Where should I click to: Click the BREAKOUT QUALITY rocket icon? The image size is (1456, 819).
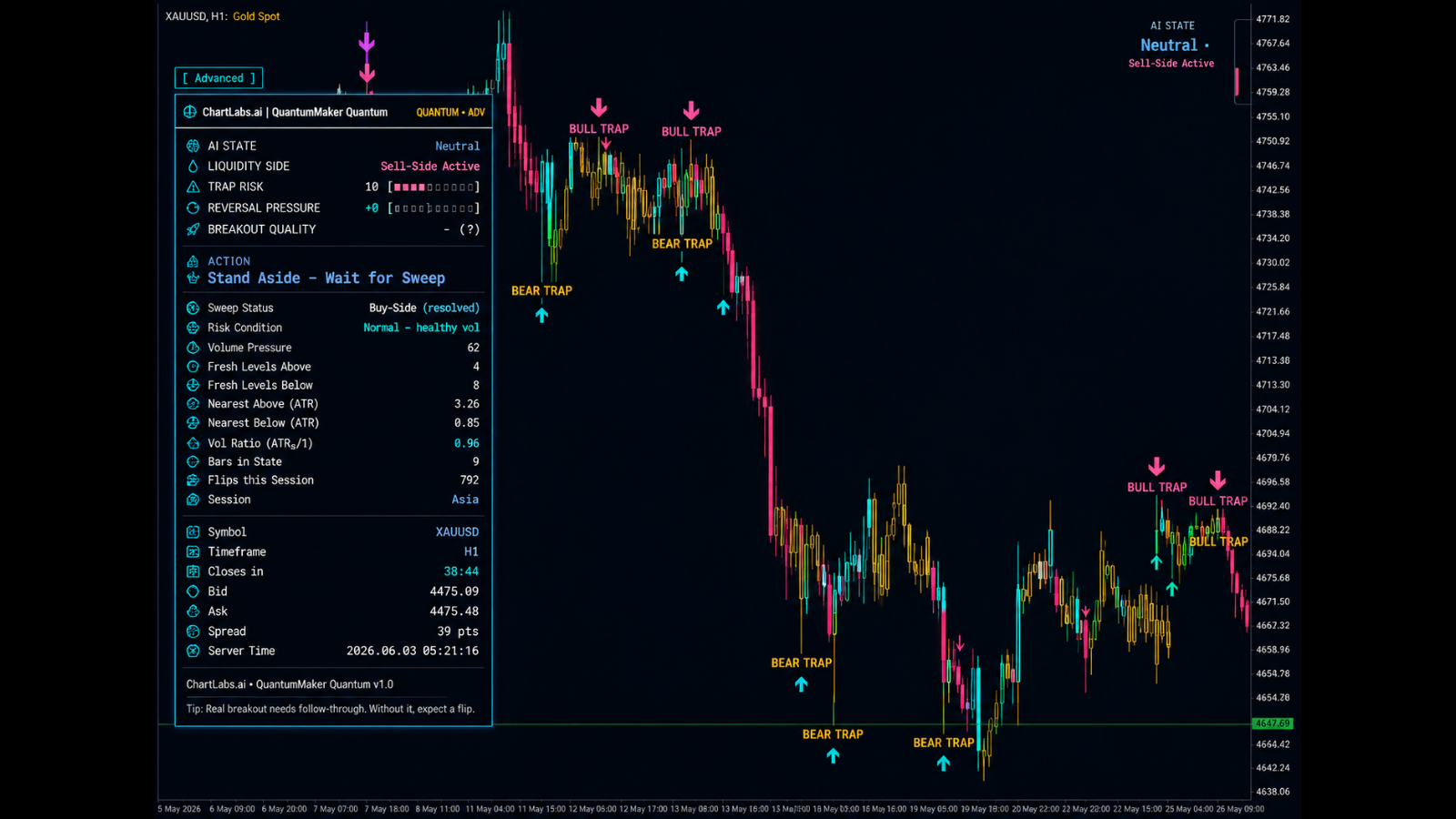click(x=193, y=229)
